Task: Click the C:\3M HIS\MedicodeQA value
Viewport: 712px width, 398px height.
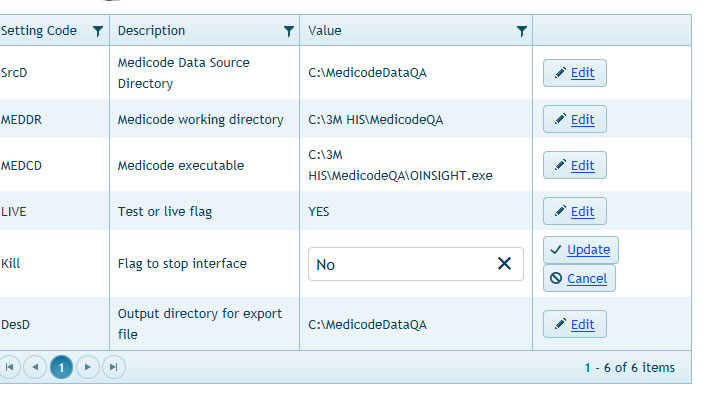Action: click(376, 119)
